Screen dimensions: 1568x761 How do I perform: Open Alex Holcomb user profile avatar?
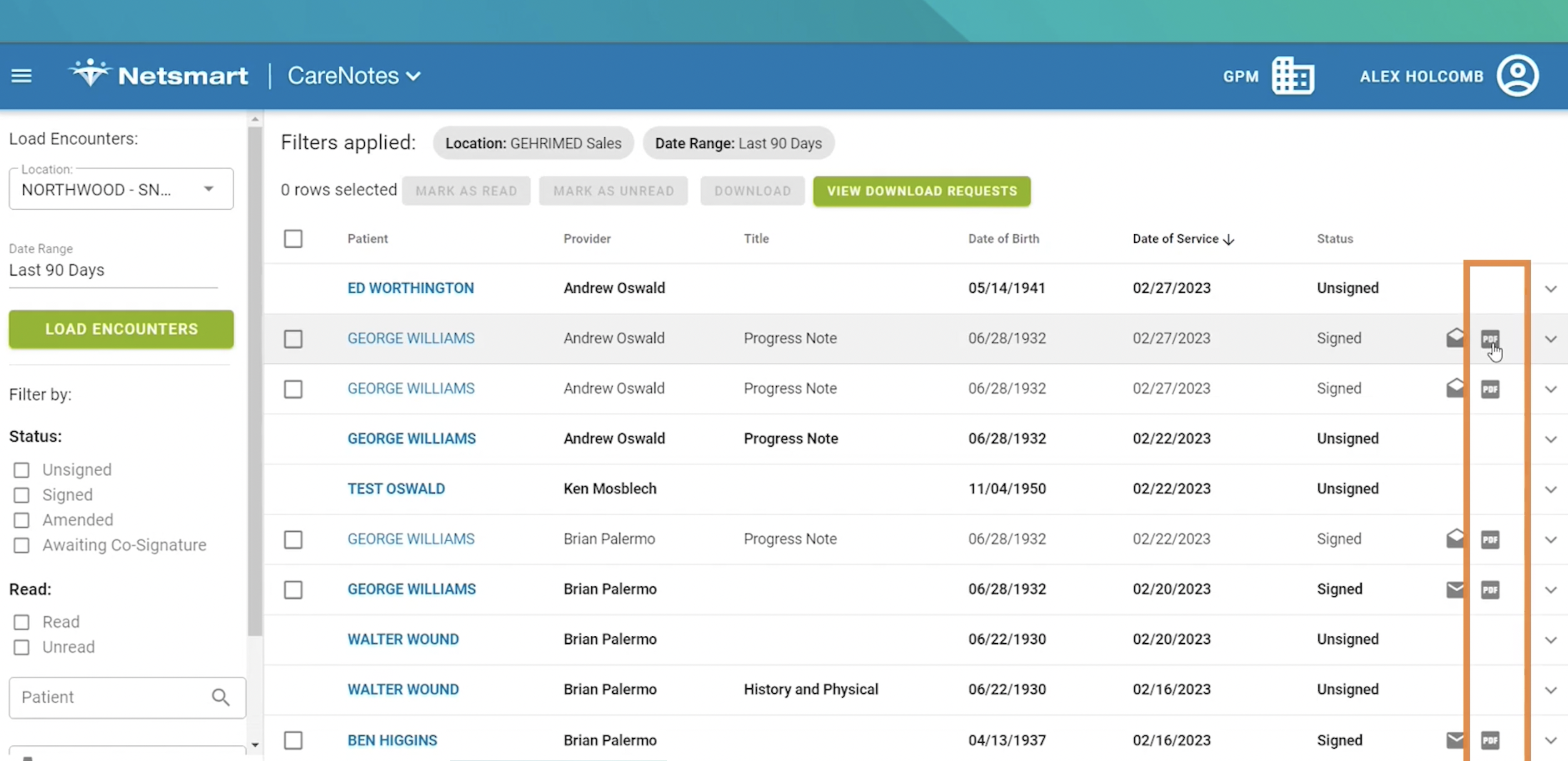point(1517,76)
